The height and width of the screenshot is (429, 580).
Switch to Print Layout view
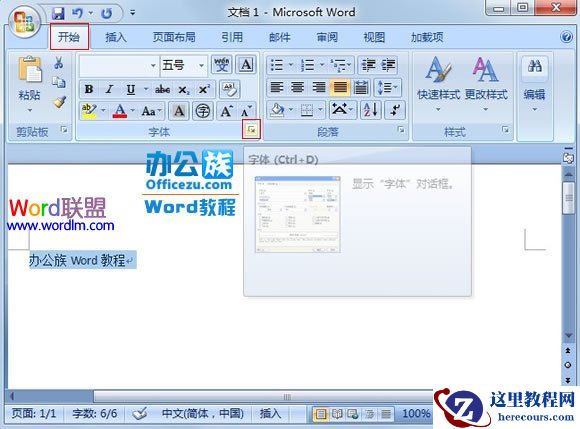pyautogui.click(x=321, y=414)
